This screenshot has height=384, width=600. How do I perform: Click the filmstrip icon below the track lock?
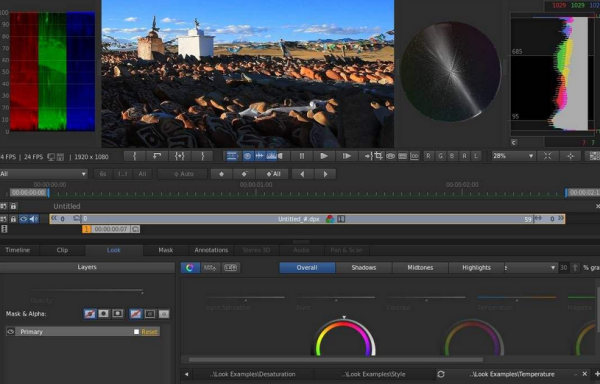pyautogui.click(x=4, y=229)
